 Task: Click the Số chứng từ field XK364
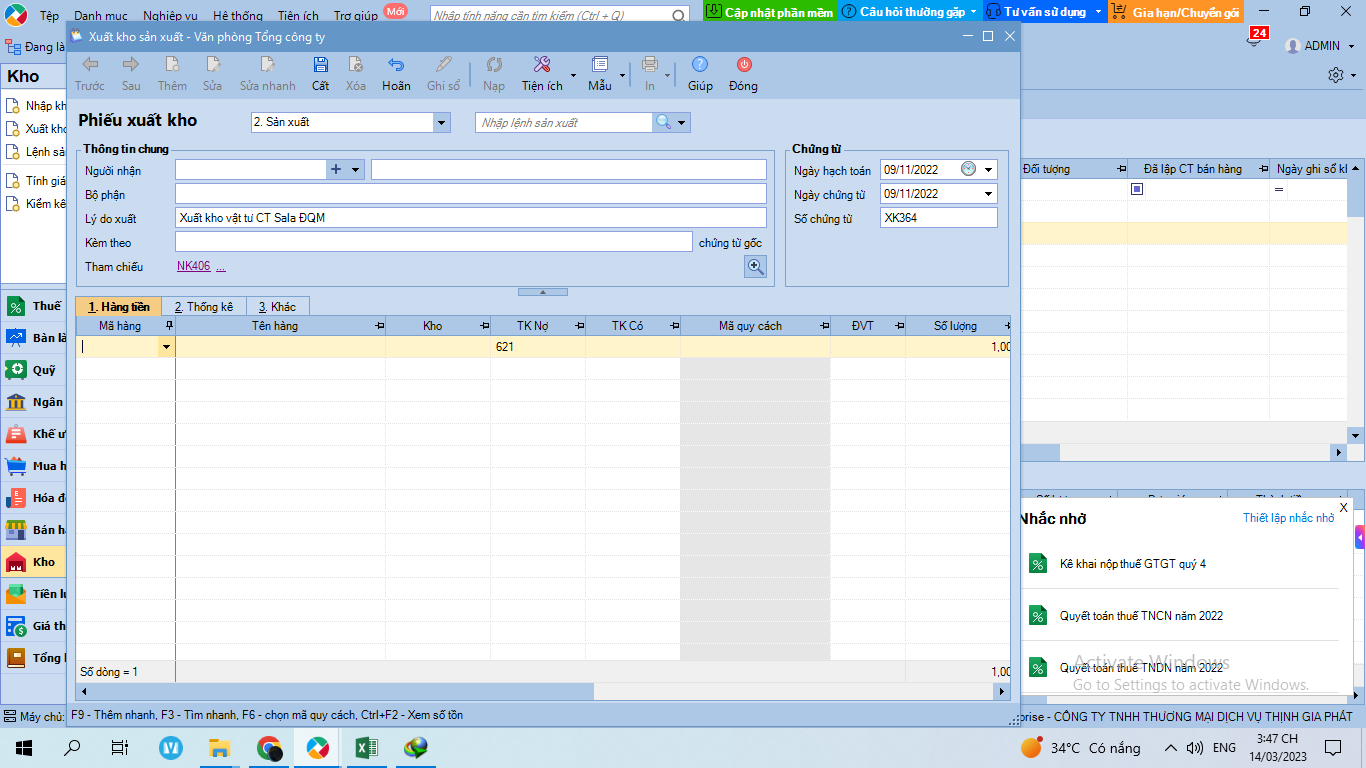[939, 218]
